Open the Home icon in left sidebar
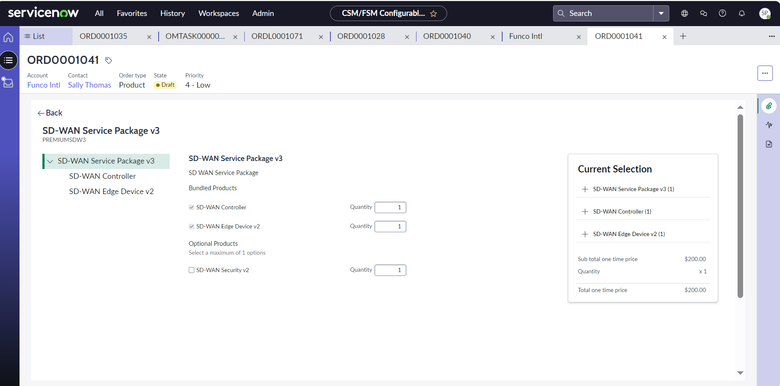 8,37
